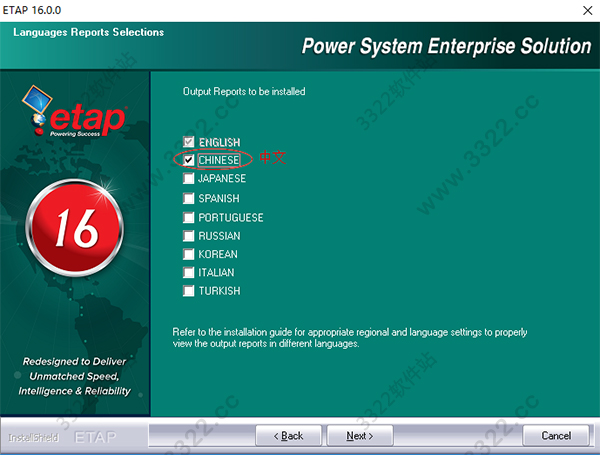The image size is (600, 455).
Task: Tick the PORTUGUESE output reports box
Action: click(x=188, y=217)
